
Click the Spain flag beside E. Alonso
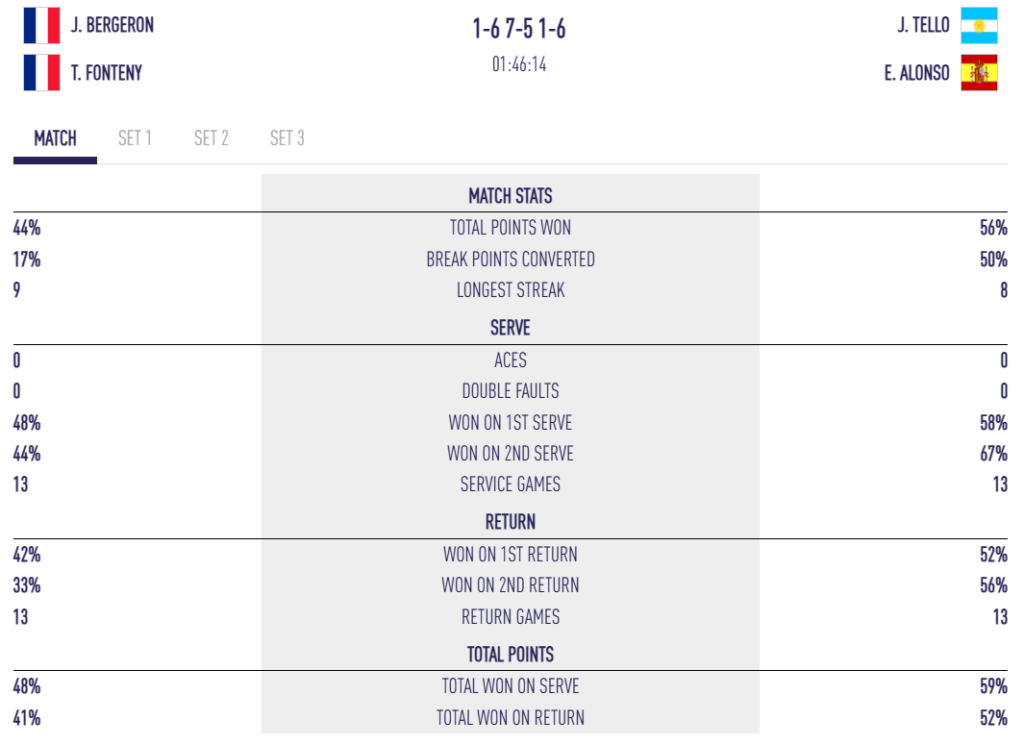(979, 73)
